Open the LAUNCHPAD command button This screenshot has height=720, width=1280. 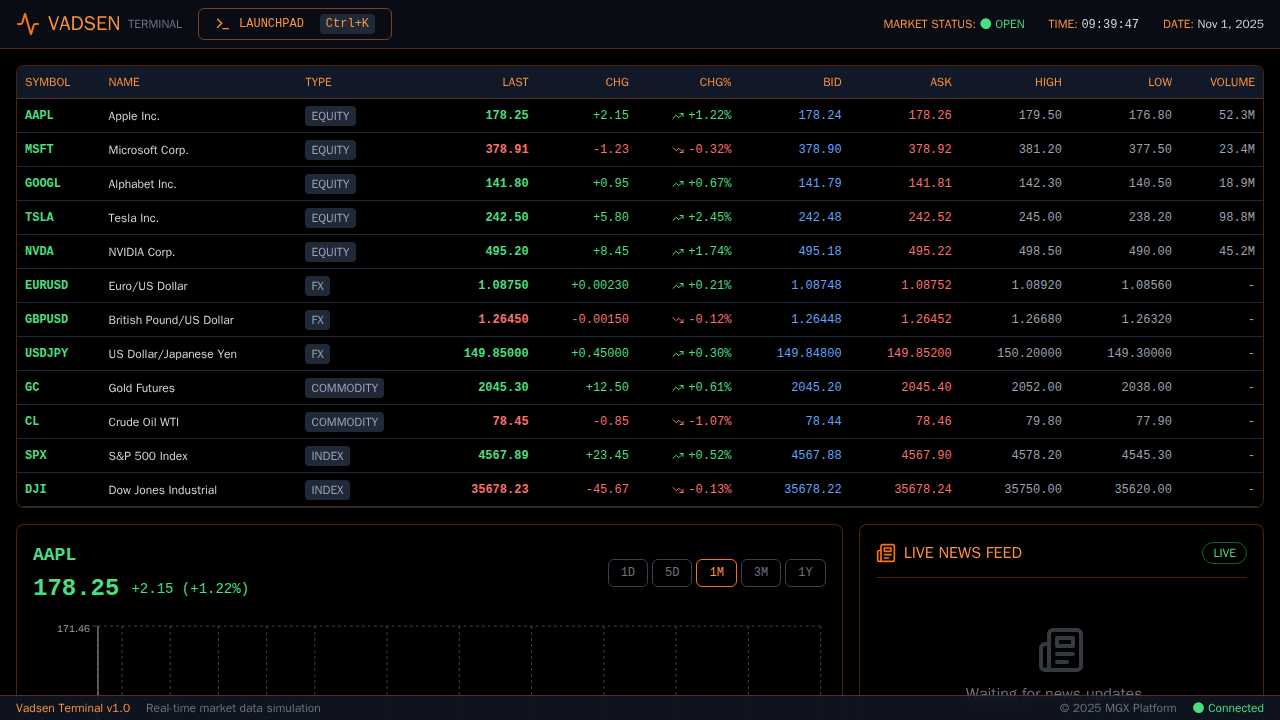(x=295, y=24)
